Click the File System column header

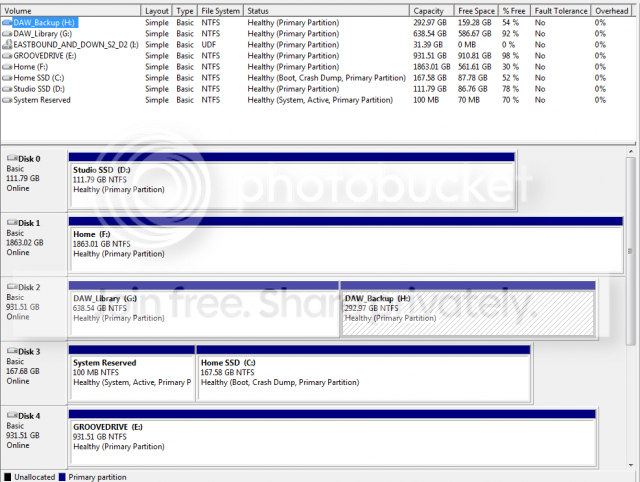click(x=220, y=11)
